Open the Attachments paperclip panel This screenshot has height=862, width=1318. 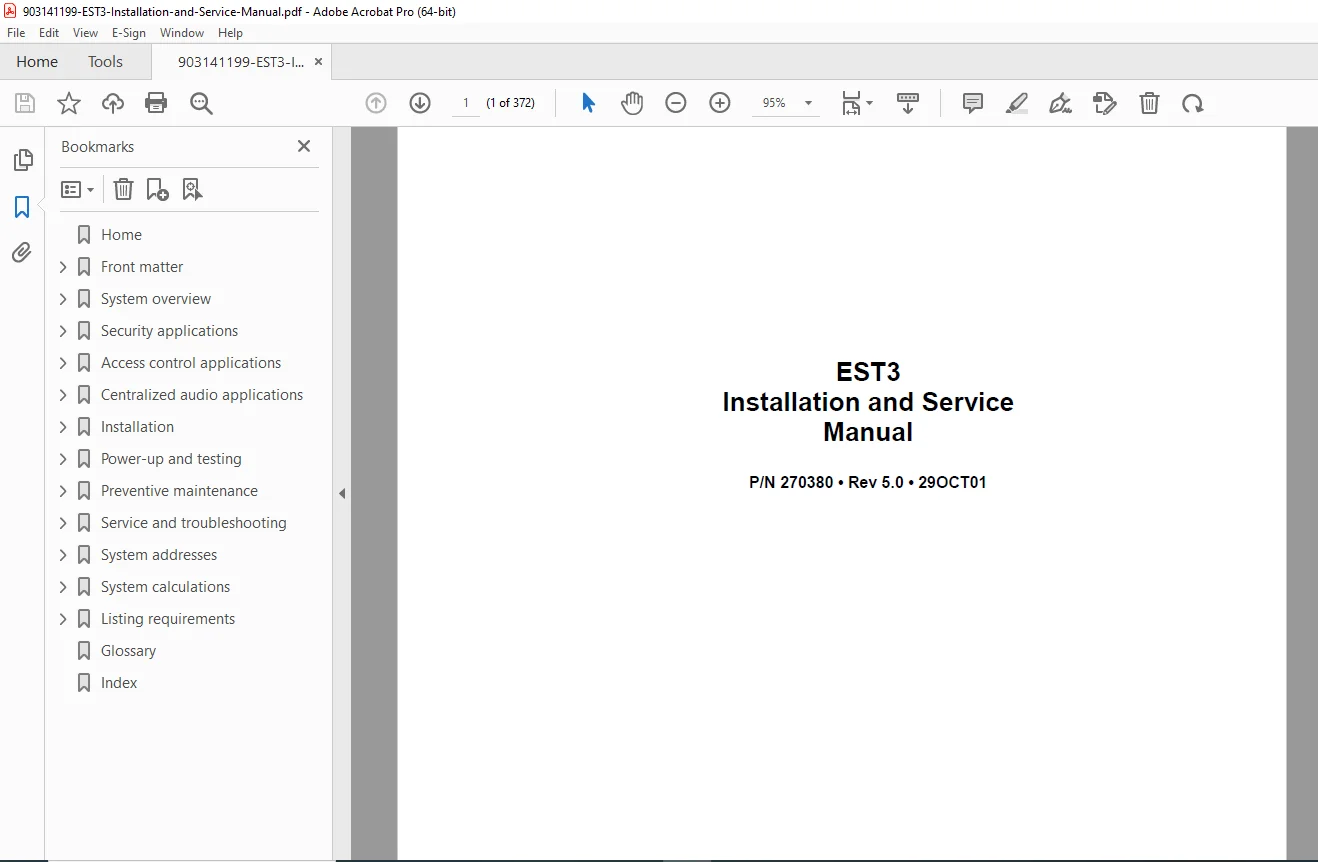coord(22,252)
